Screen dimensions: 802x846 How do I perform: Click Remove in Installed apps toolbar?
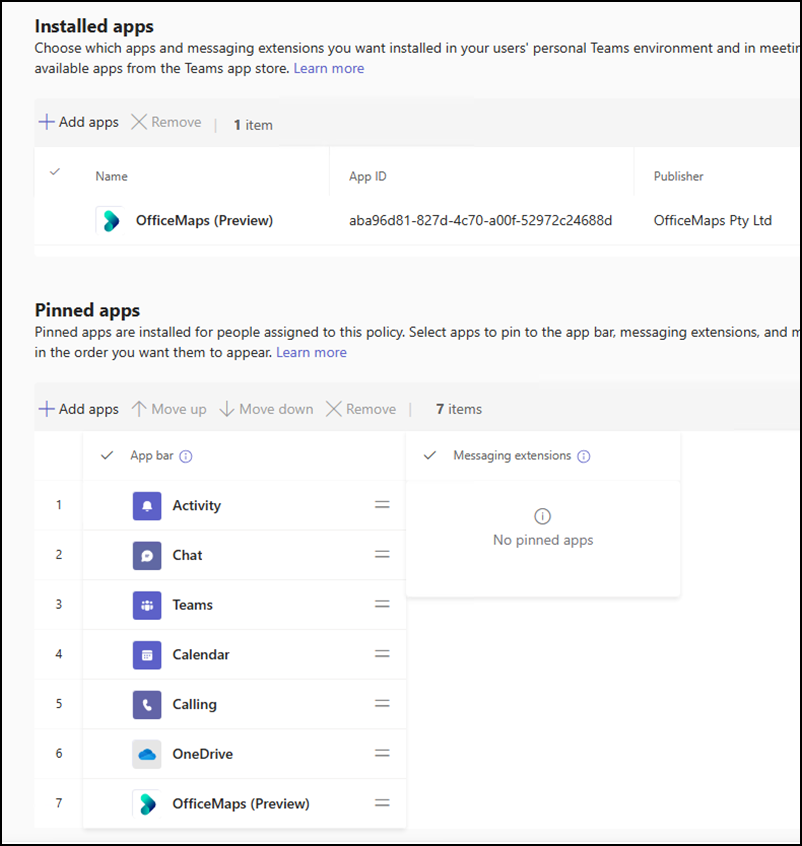pos(166,122)
